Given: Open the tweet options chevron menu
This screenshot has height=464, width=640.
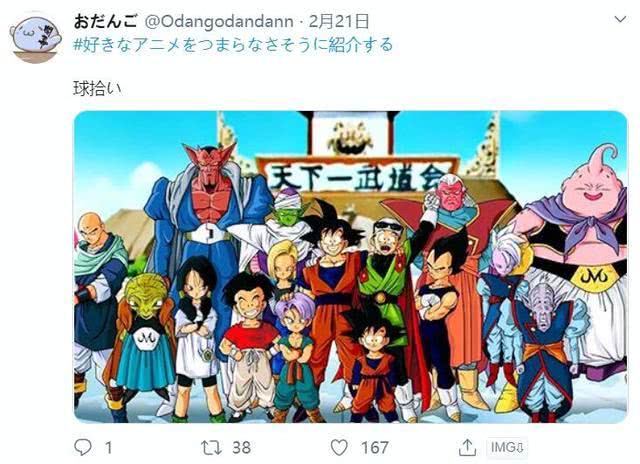Looking at the screenshot, I should (x=620, y=19).
